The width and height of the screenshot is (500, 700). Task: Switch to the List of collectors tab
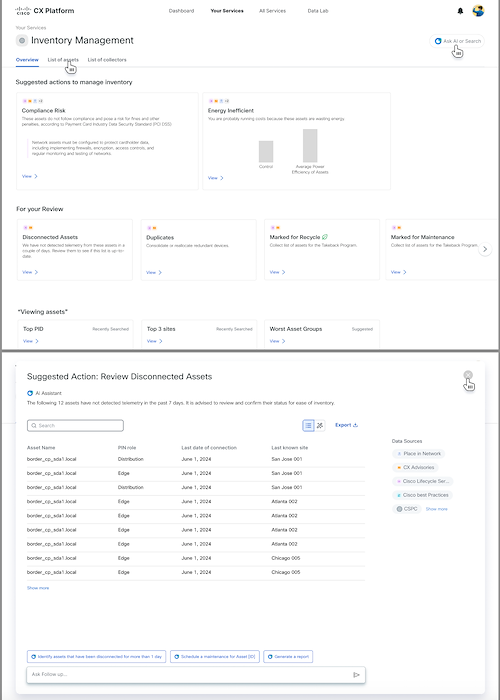tap(107, 60)
